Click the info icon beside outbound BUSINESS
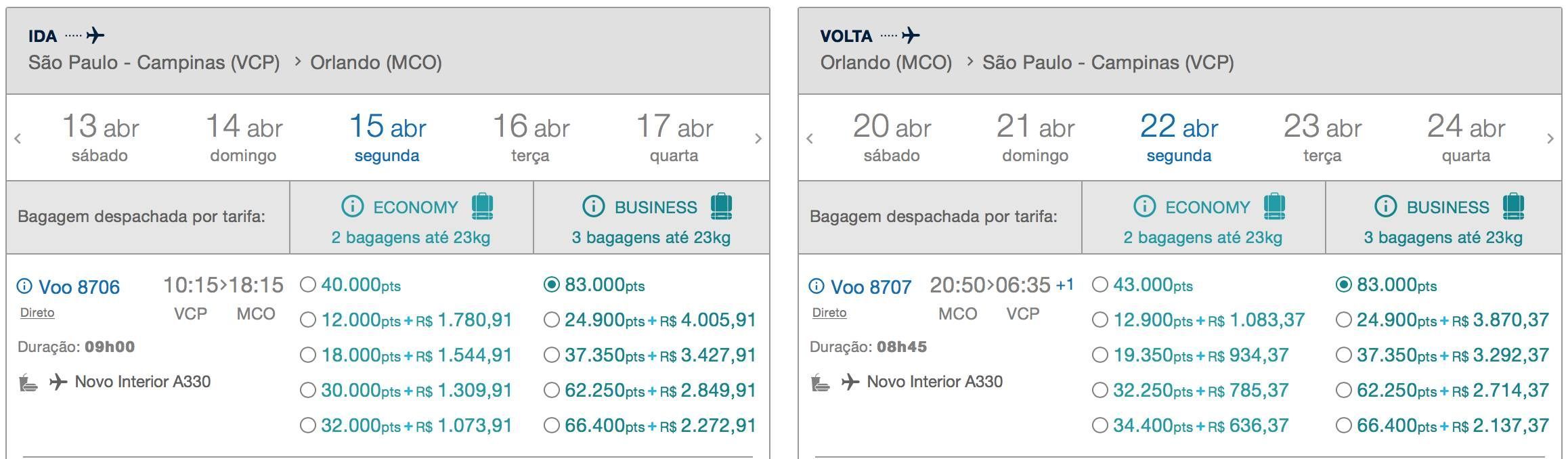This screenshot has width=1568, height=459. (594, 206)
